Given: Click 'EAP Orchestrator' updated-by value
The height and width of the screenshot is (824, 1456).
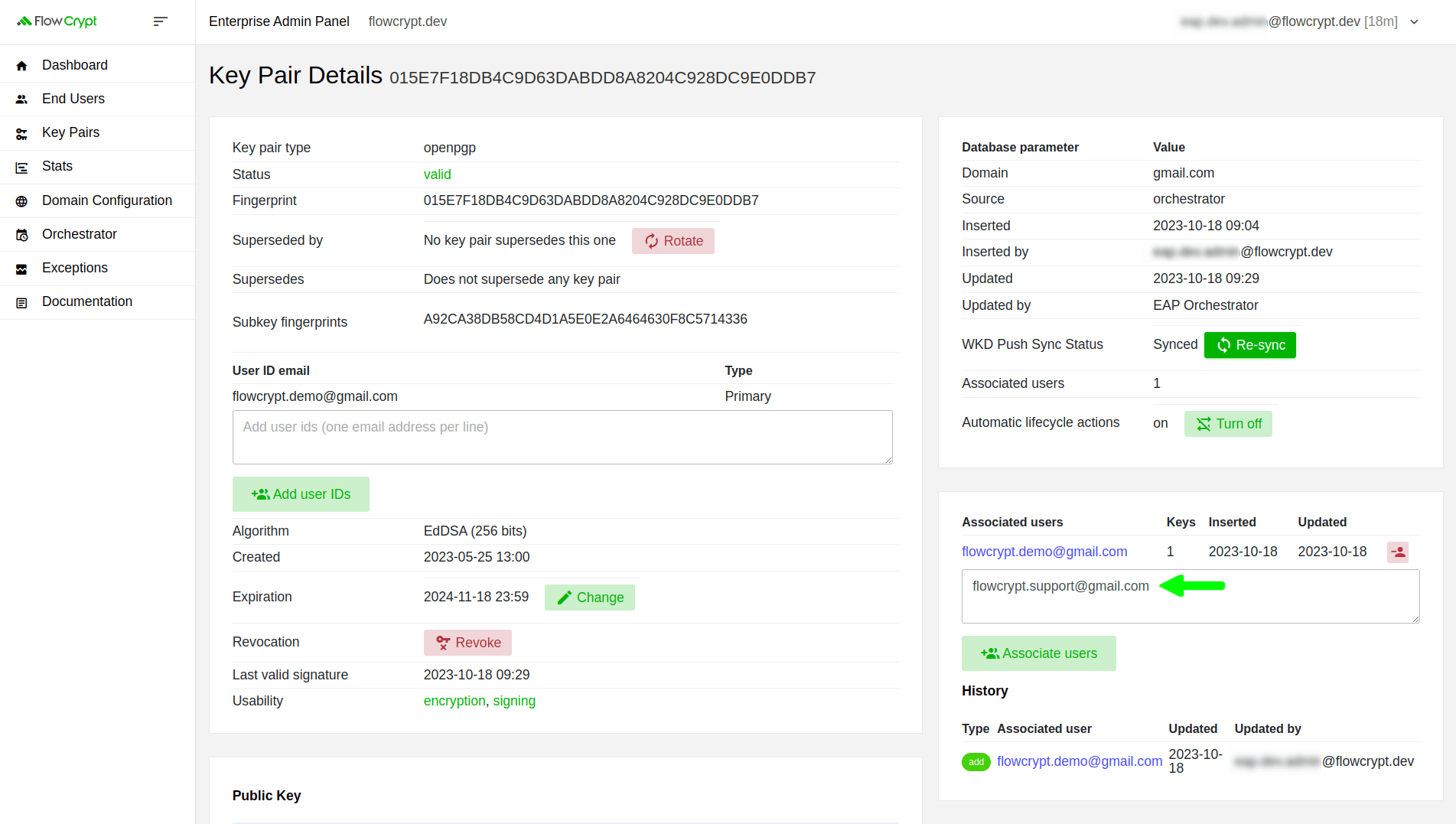Looking at the screenshot, I should [1205, 305].
